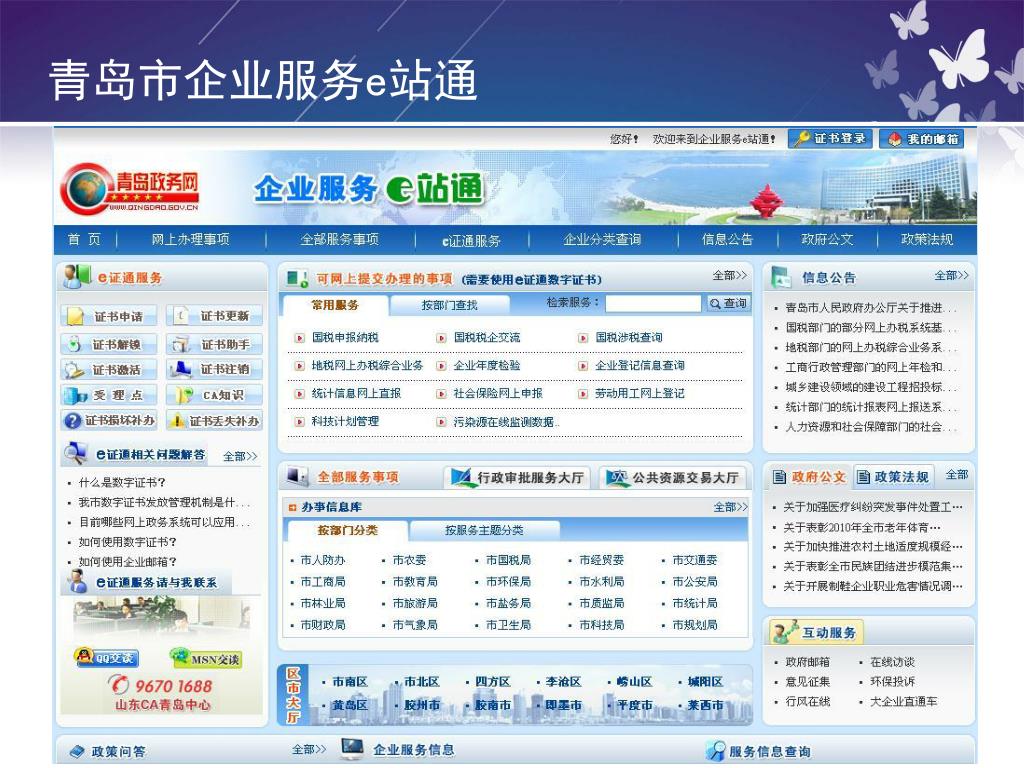
Task: Click the 证书申请 icon button
Action: click(x=109, y=316)
